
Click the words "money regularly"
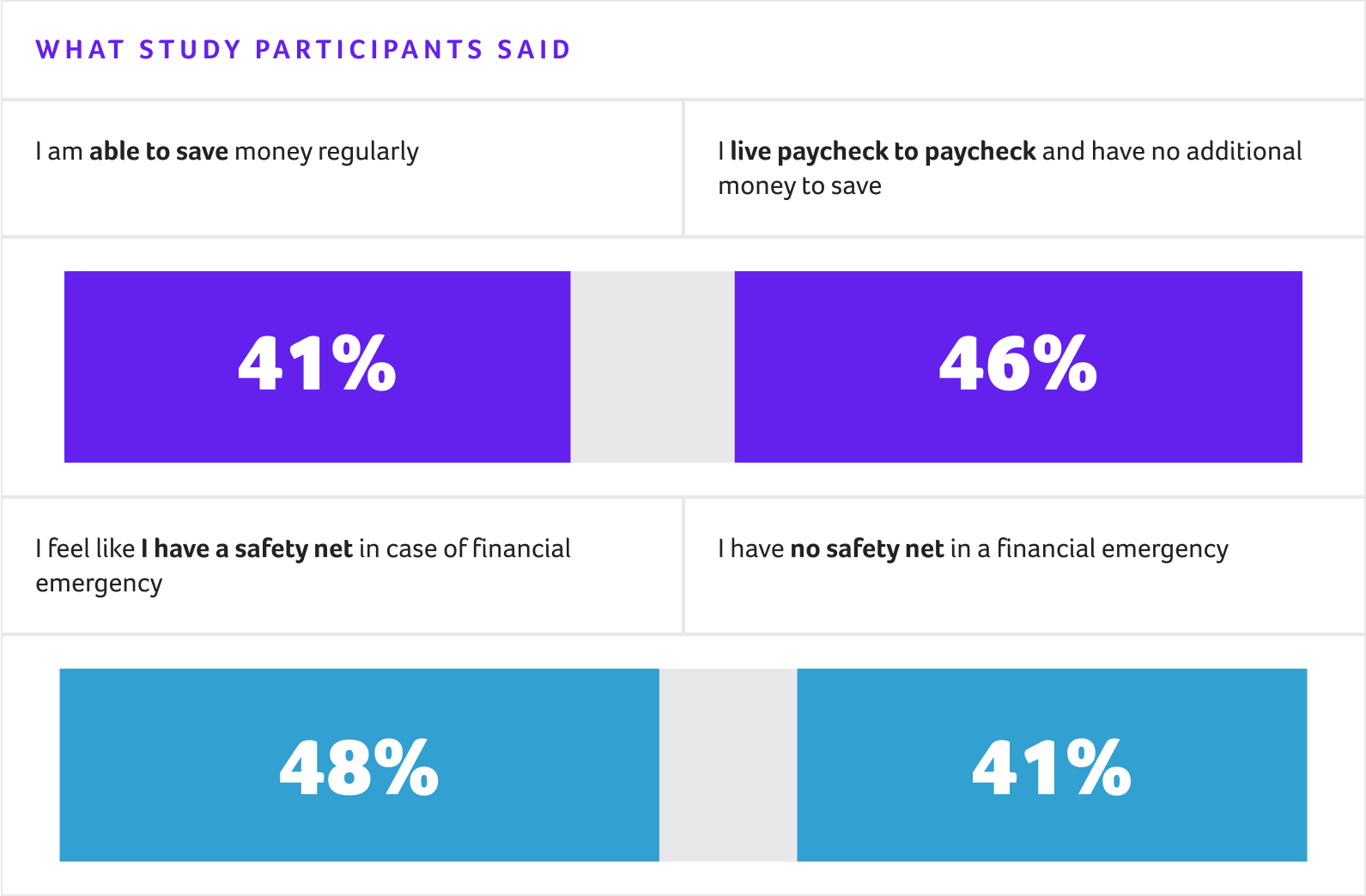326,152
